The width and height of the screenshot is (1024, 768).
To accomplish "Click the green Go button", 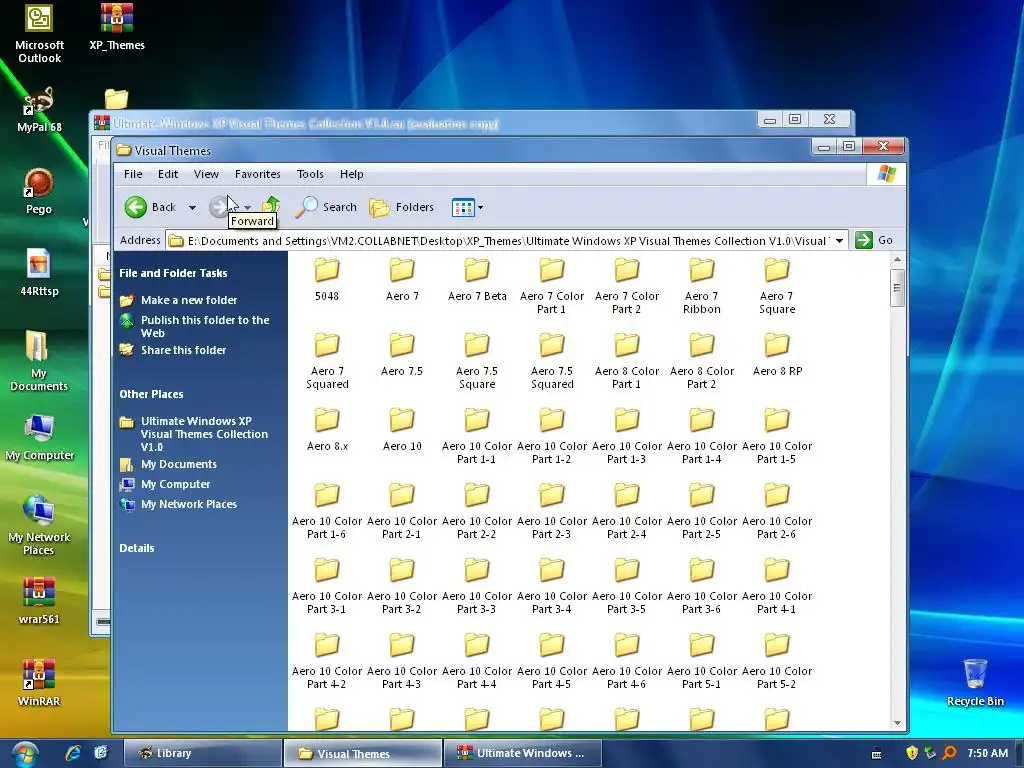I will [874, 240].
